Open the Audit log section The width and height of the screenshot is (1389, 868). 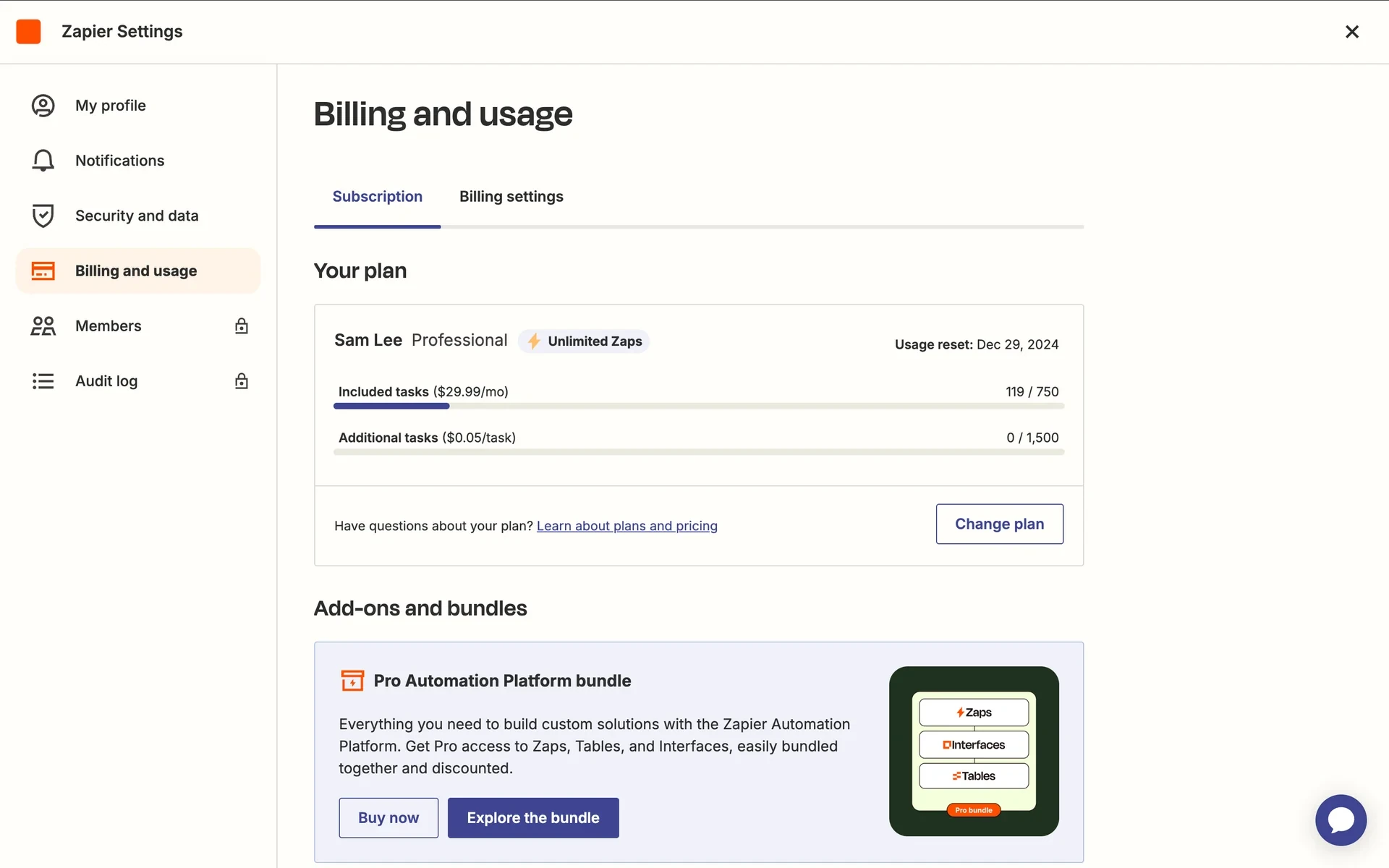tap(137, 381)
